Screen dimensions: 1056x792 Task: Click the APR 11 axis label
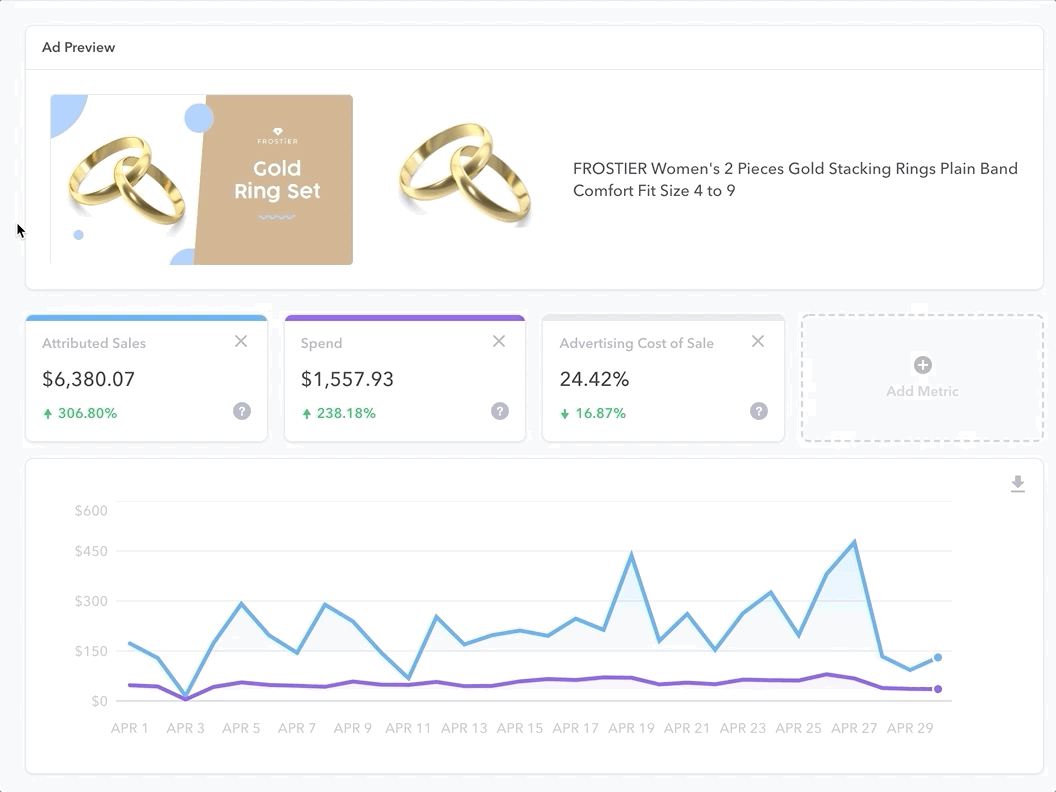(408, 728)
